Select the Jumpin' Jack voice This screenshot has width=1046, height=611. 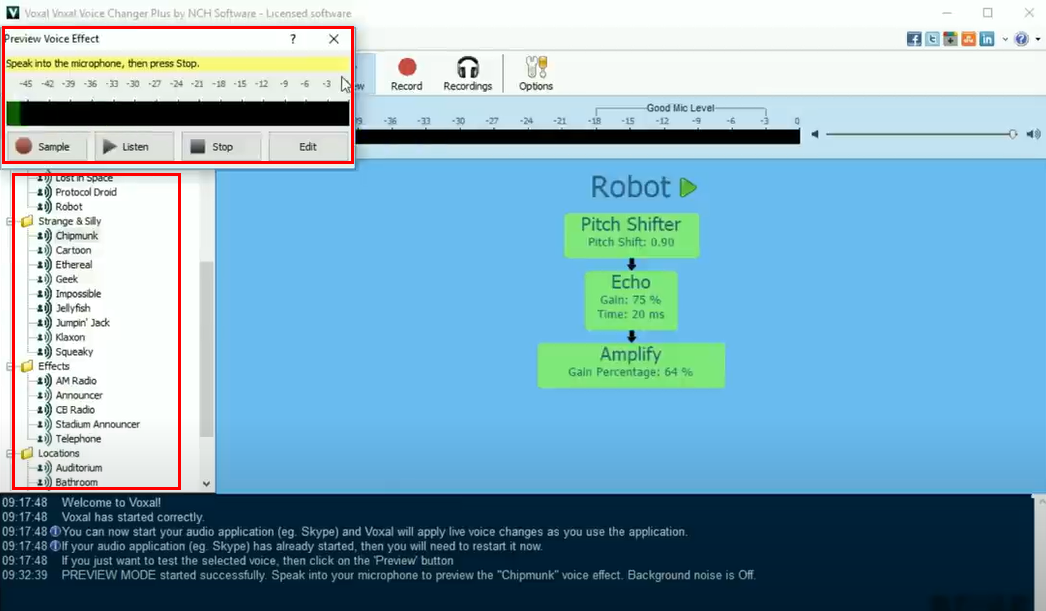[x=83, y=323]
